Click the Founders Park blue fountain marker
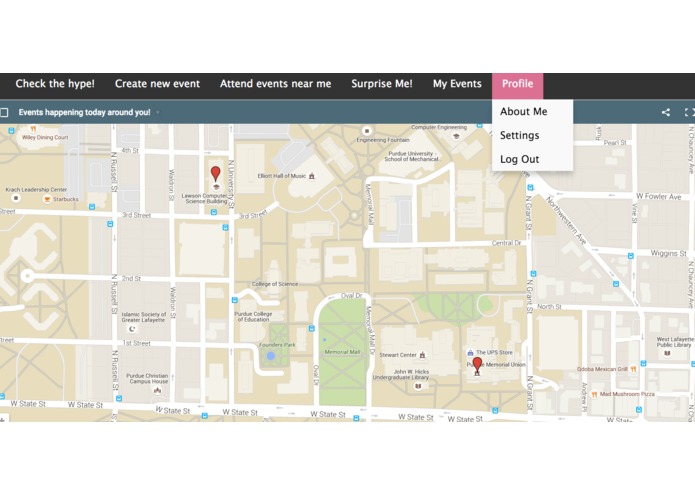The width and height of the screenshot is (695, 494). click(271, 355)
